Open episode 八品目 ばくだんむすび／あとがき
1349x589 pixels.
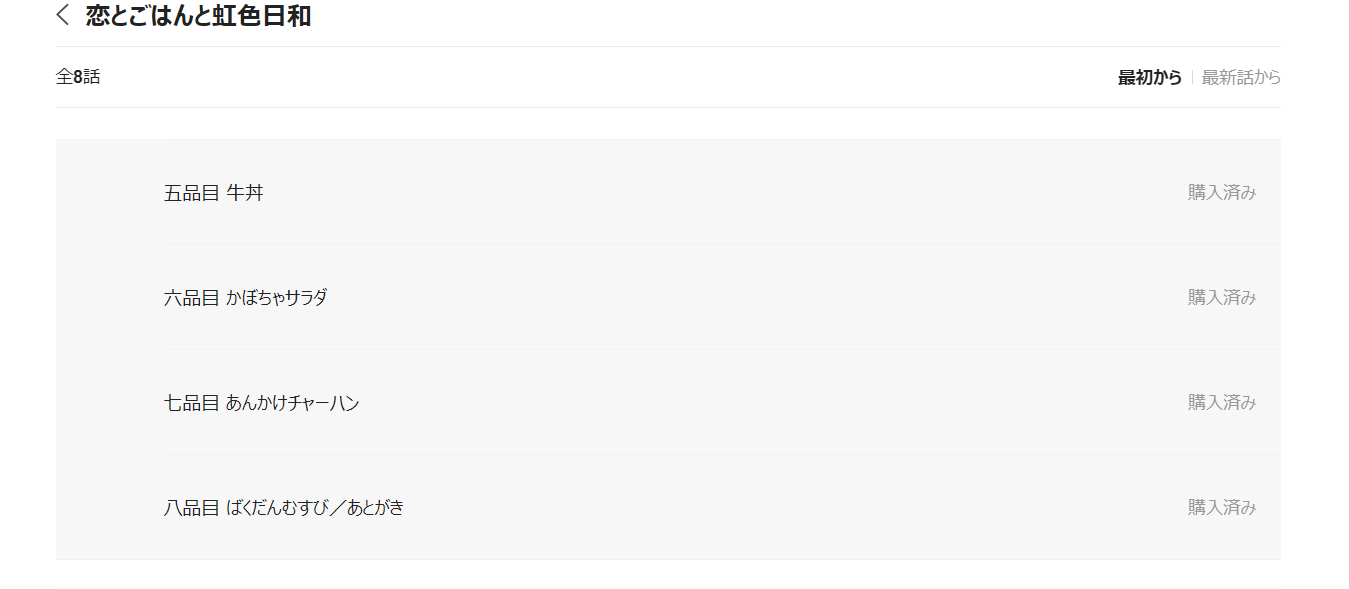click(x=284, y=508)
